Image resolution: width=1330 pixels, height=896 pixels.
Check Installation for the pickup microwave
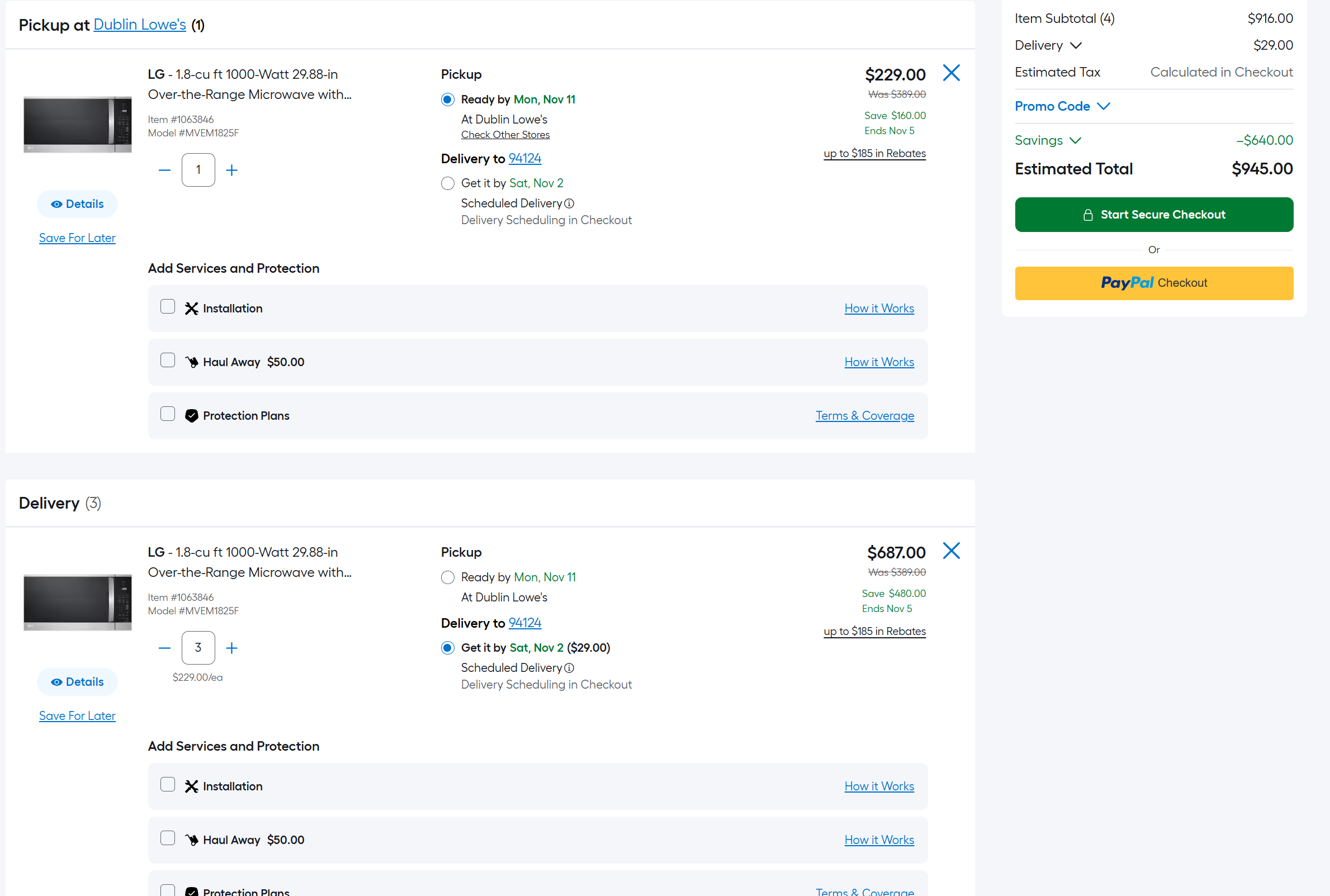[x=168, y=307]
